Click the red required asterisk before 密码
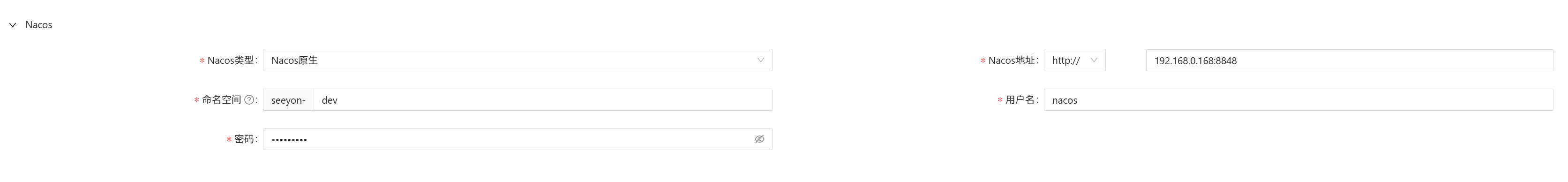 (x=228, y=140)
